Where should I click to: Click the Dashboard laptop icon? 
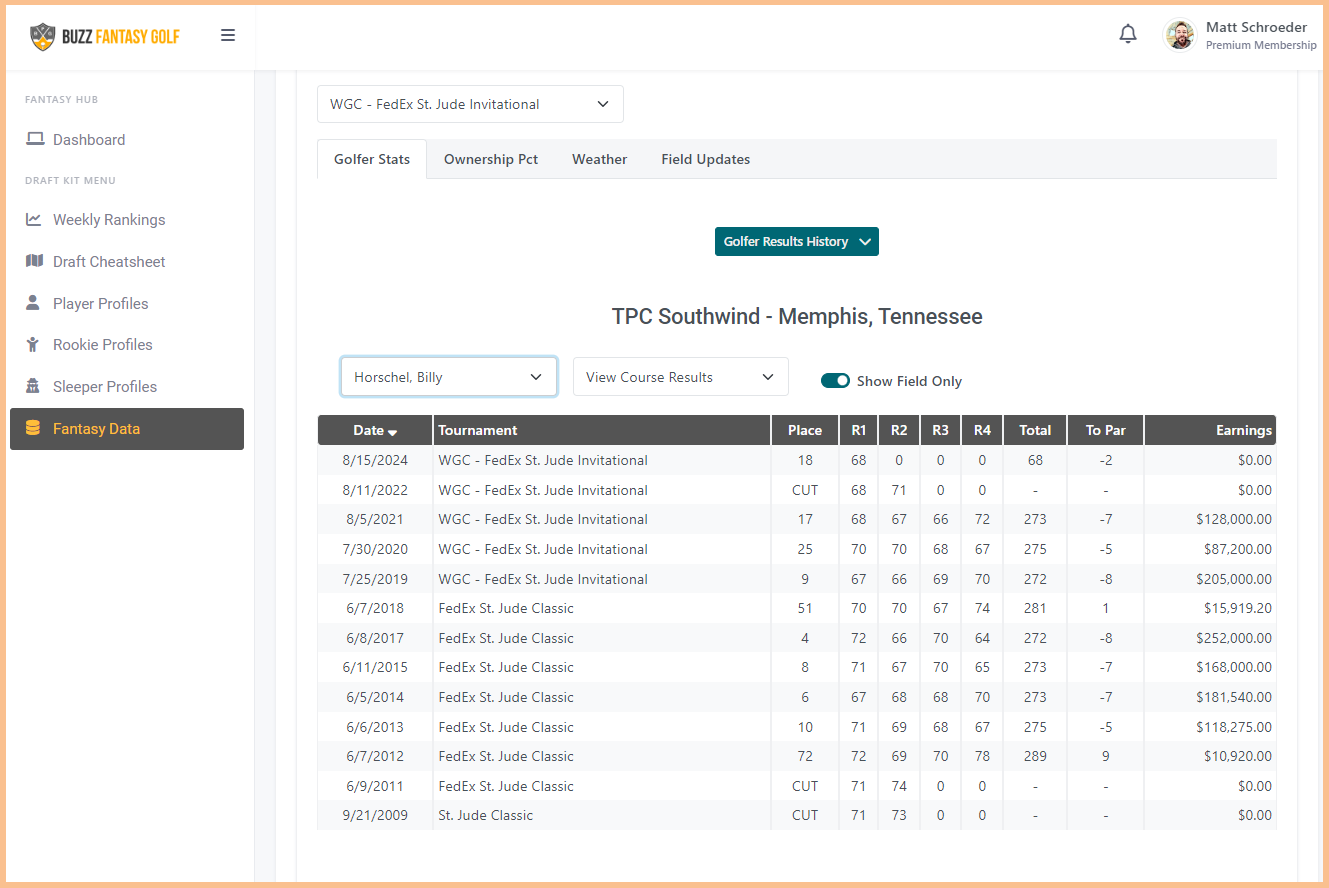tap(35, 139)
